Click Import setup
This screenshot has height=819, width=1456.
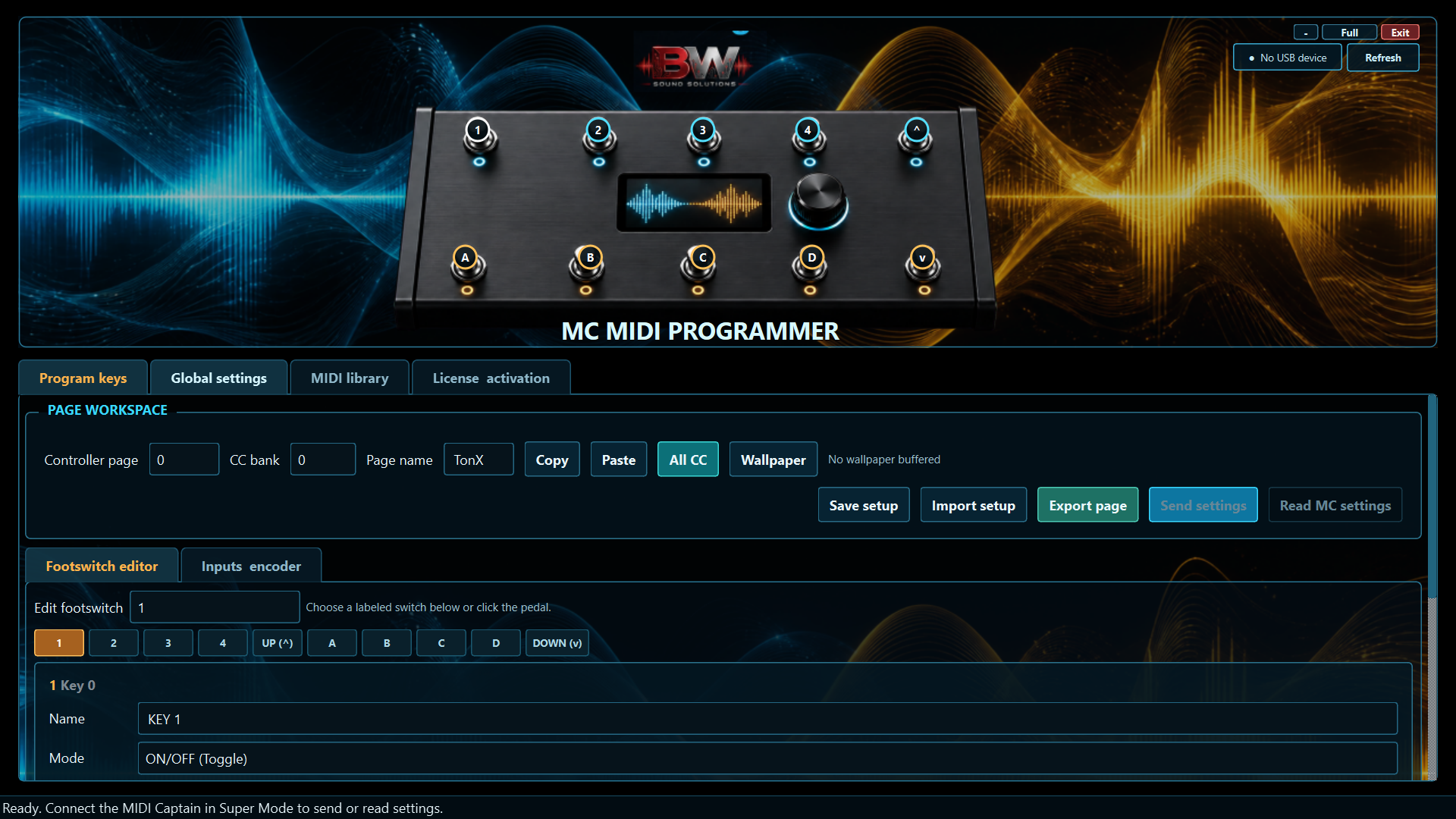[974, 505]
